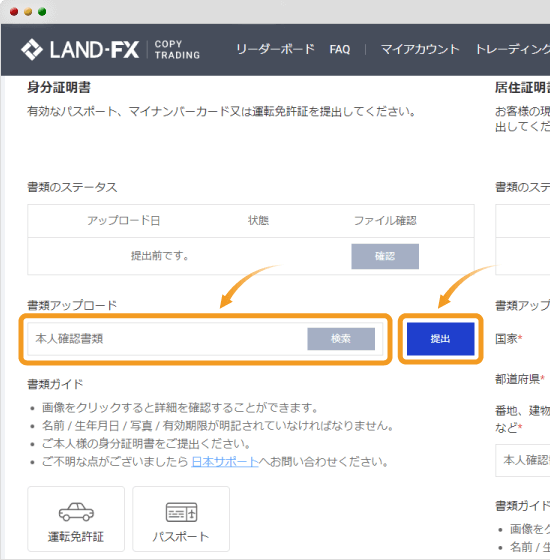Click the car icon for driver's license
550x560 pixels.
pyautogui.click(x=76, y=512)
